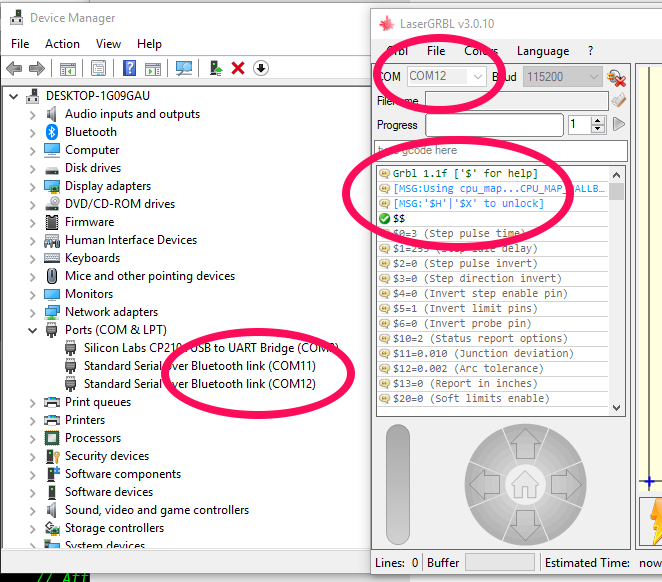Click the run program play icon

pyautogui.click(x=619, y=125)
